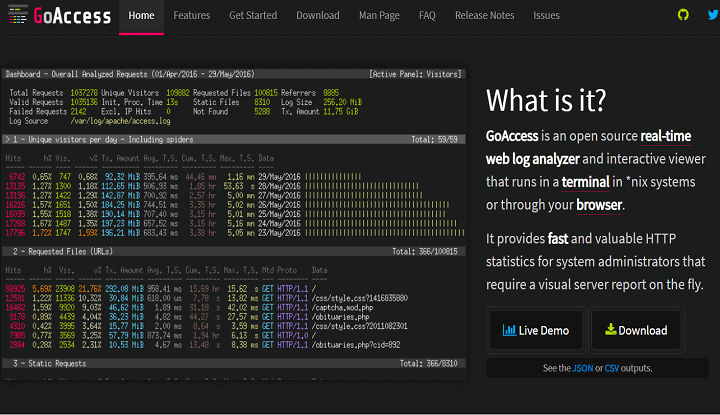The image size is (720, 415).
Task: Click the Active Panel: Visitors label
Action: point(415,74)
